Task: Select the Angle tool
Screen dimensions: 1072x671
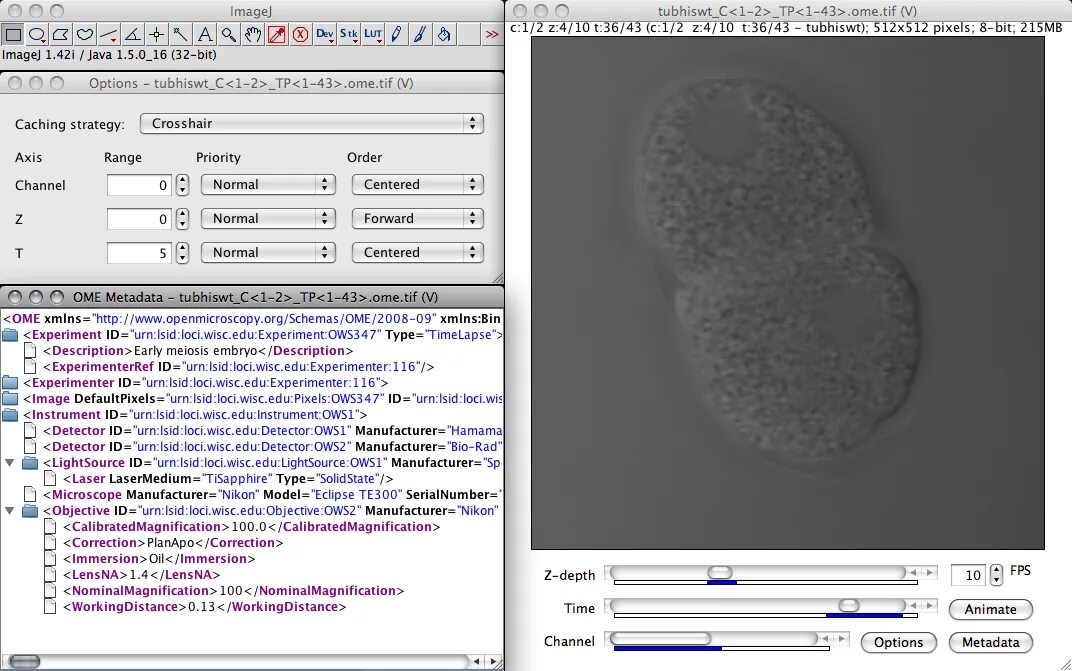Action: tap(133, 34)
